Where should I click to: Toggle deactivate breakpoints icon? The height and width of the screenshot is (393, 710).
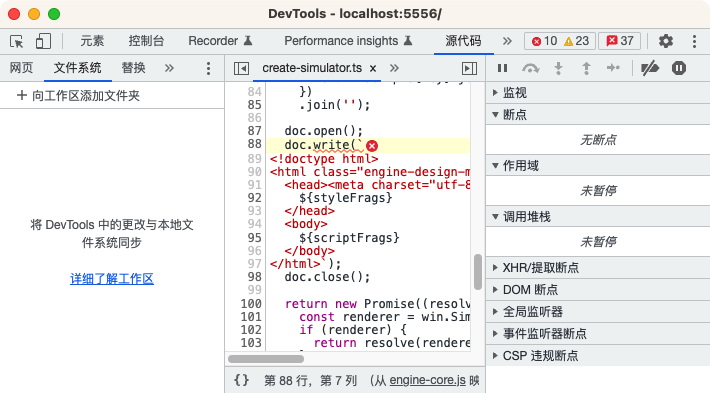pos(650,68)
